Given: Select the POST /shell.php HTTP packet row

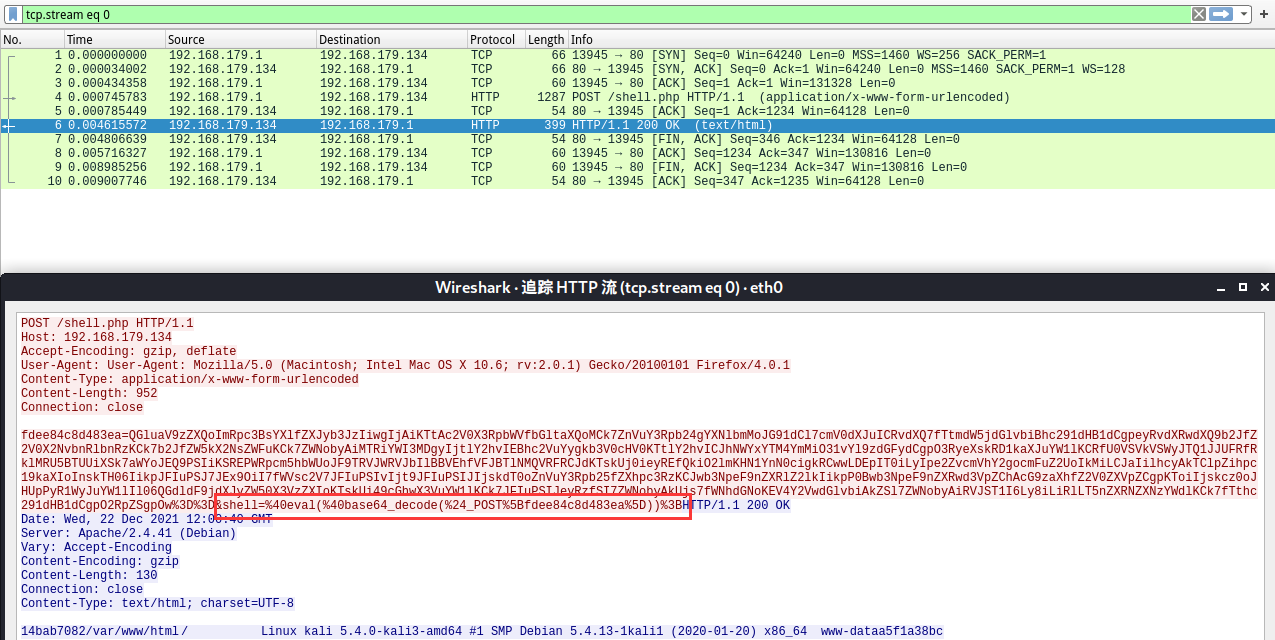Looking at the screenshot, I should click(x=637, y=97).
